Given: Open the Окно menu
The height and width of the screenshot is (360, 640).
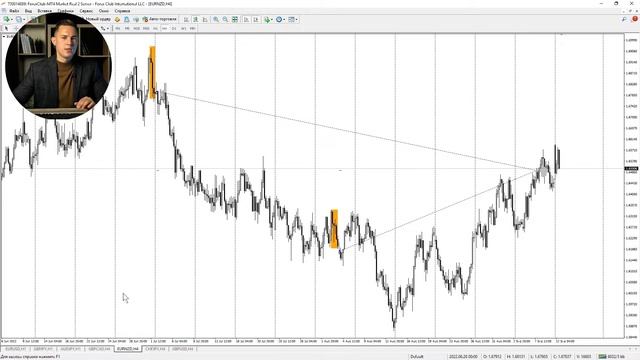Looking at the screenshot, I should tap(104, 11).
